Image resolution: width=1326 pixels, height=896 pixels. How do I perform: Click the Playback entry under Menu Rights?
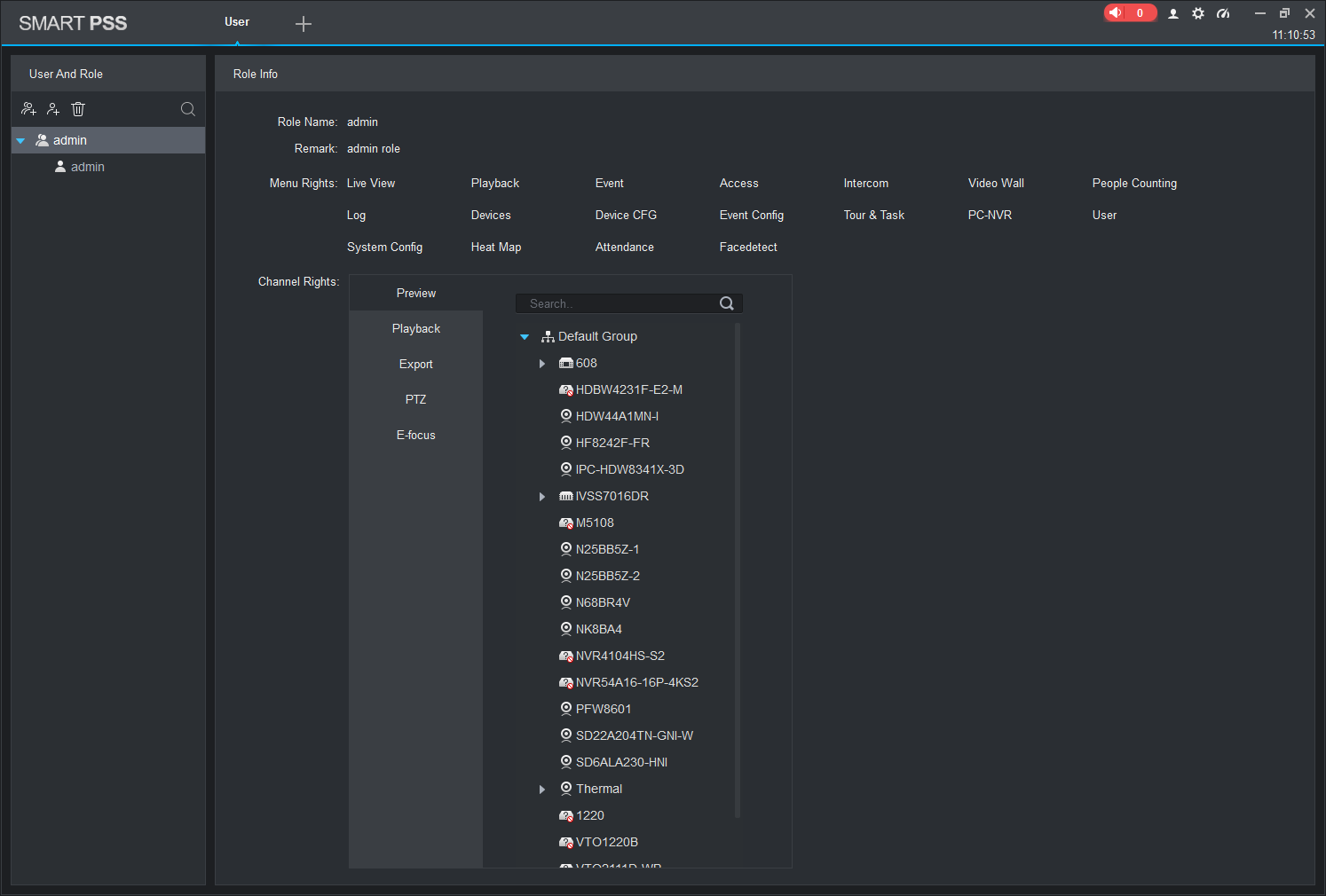coord(495,184)
